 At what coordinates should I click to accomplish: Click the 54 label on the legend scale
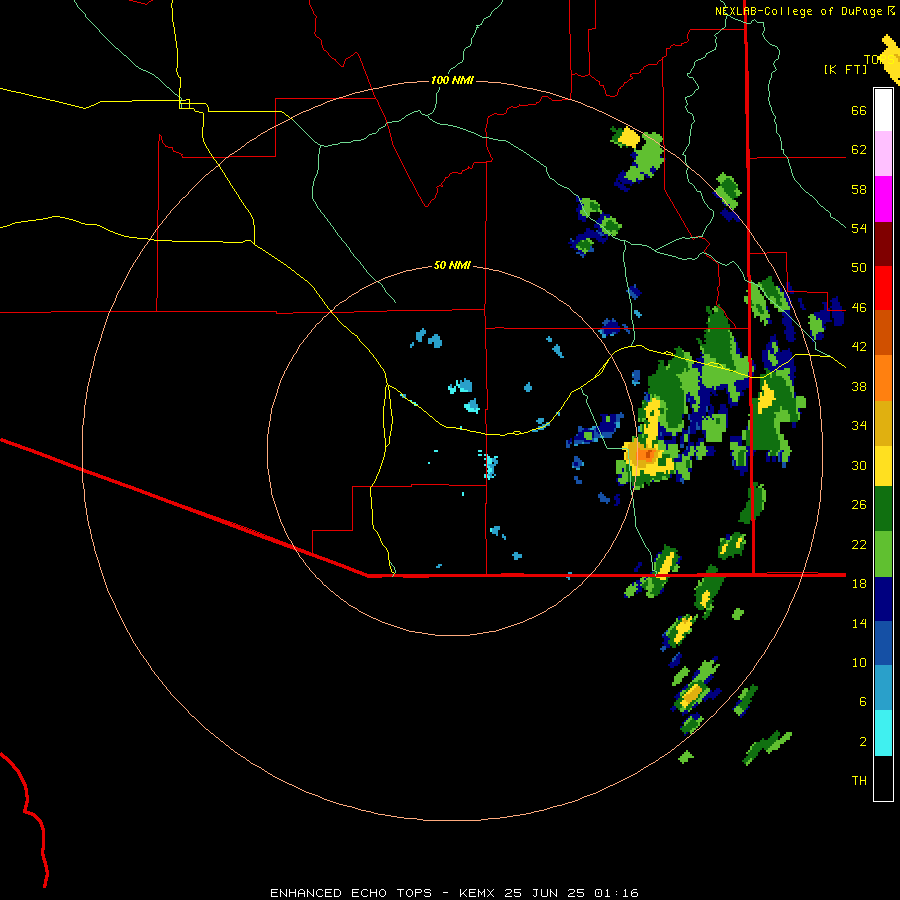(859, 228)
